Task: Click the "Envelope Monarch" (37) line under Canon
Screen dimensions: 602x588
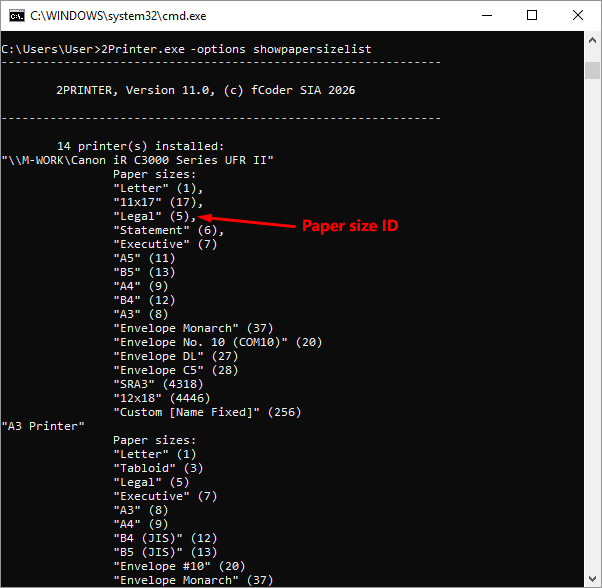Action: click(193, 329)
